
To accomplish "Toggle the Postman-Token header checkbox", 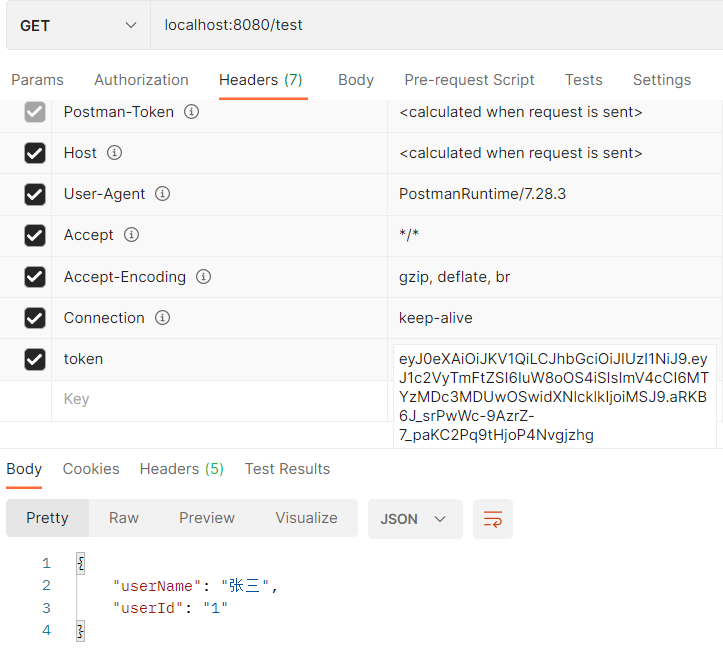I will tap(35, 112).
